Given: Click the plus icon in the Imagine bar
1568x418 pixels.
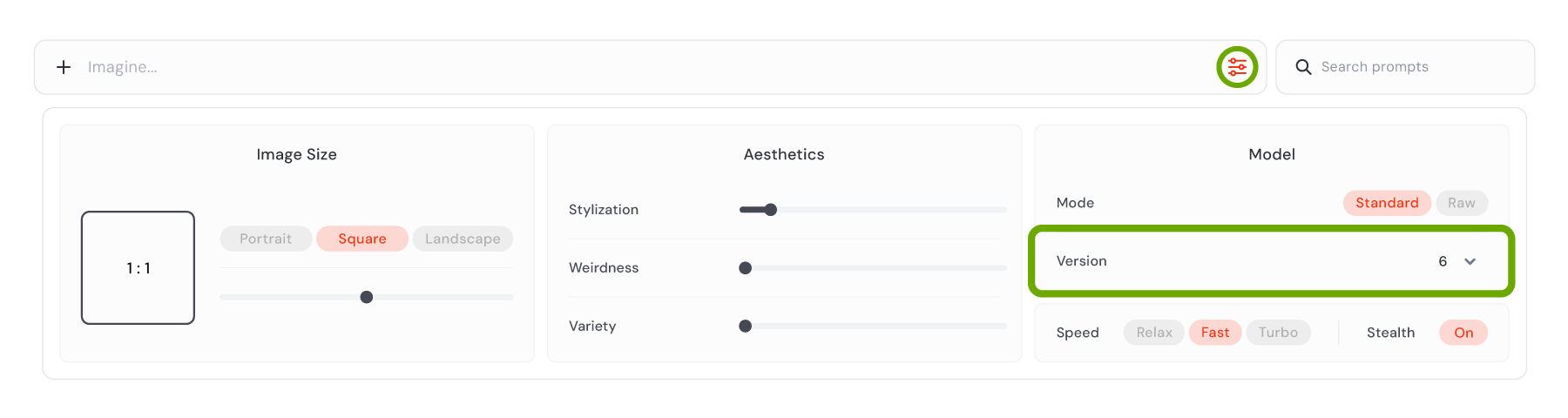Looking at the screenshot, I should (x=64, y=67).
